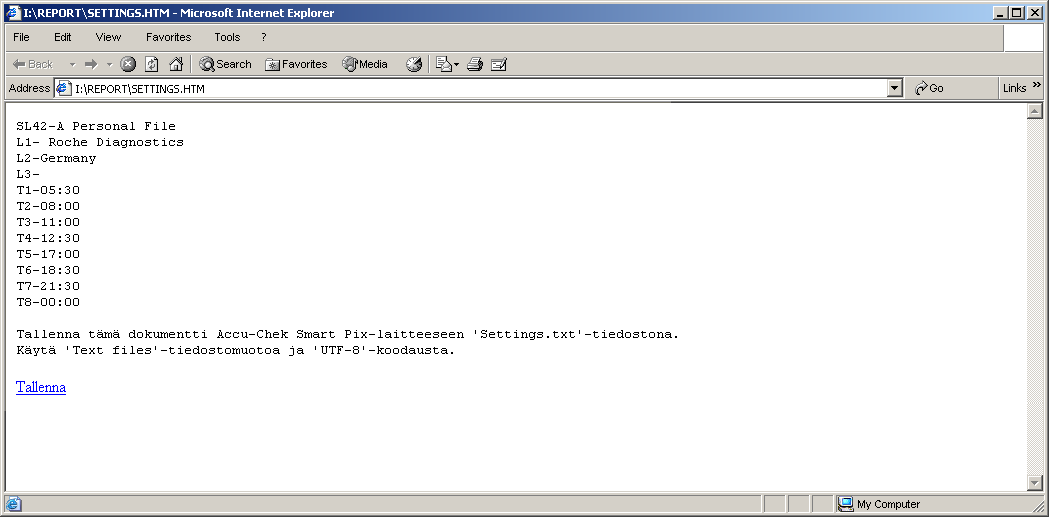Click the Tallenna link
The width and height of the screenshot is (1049, 517).
point(41,387)
